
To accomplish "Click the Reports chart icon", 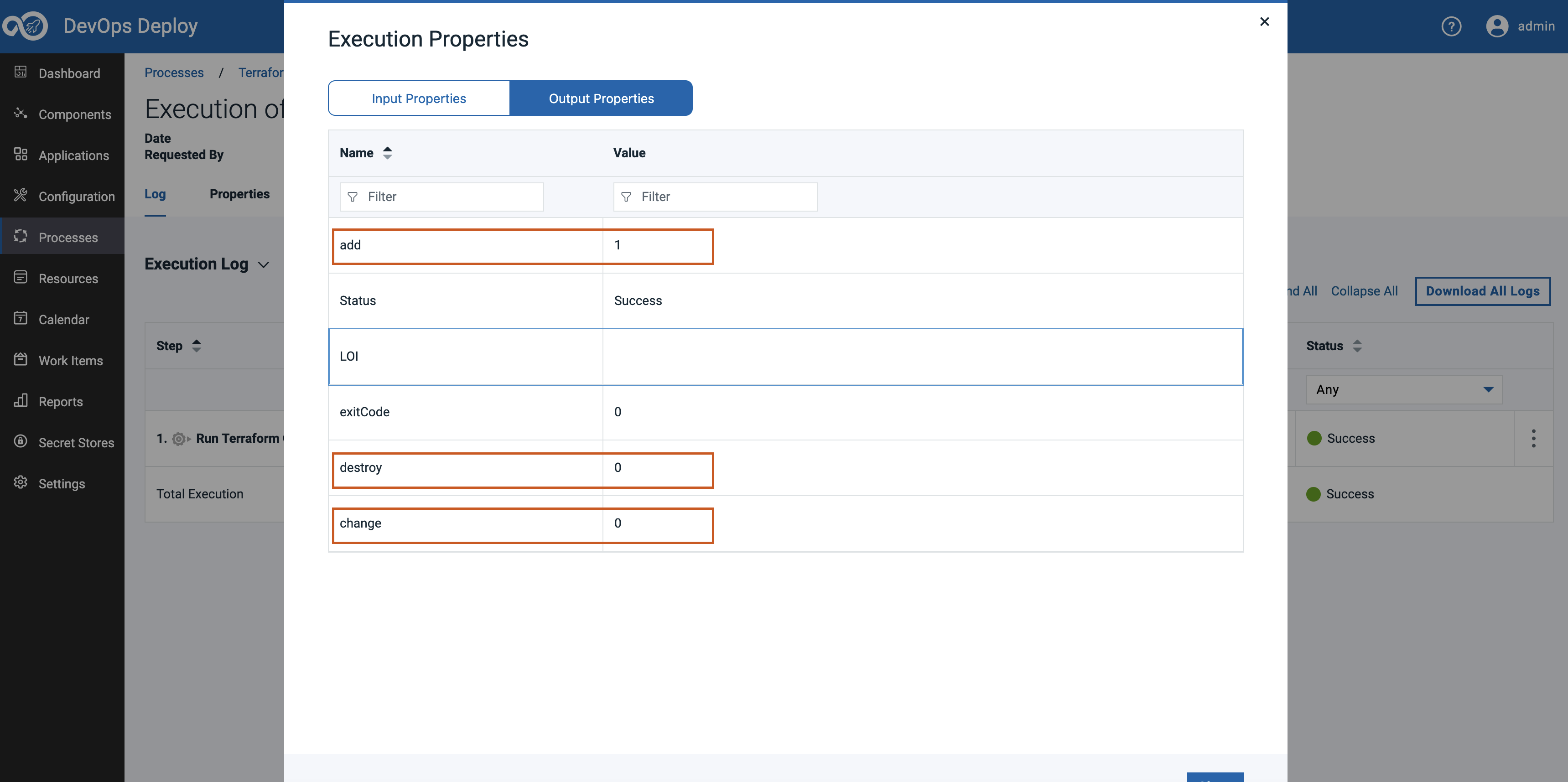I will pos(20,400).
